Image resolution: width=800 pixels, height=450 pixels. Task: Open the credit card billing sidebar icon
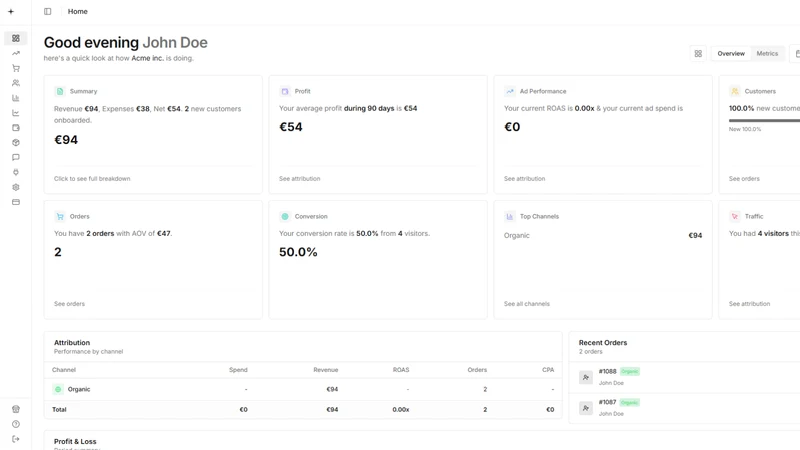coord(16,202)
